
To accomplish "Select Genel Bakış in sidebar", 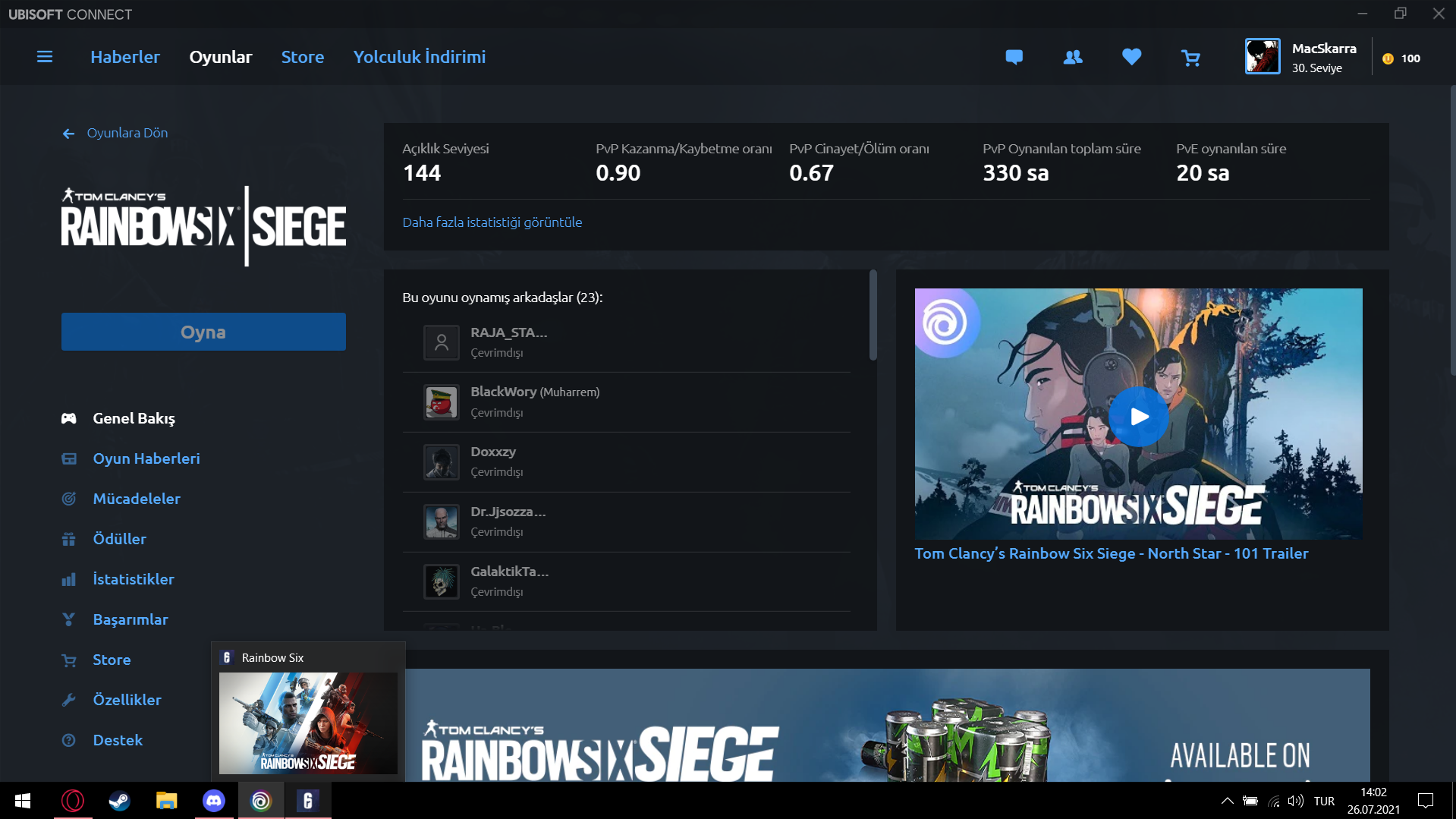I will tap(134, 418).
